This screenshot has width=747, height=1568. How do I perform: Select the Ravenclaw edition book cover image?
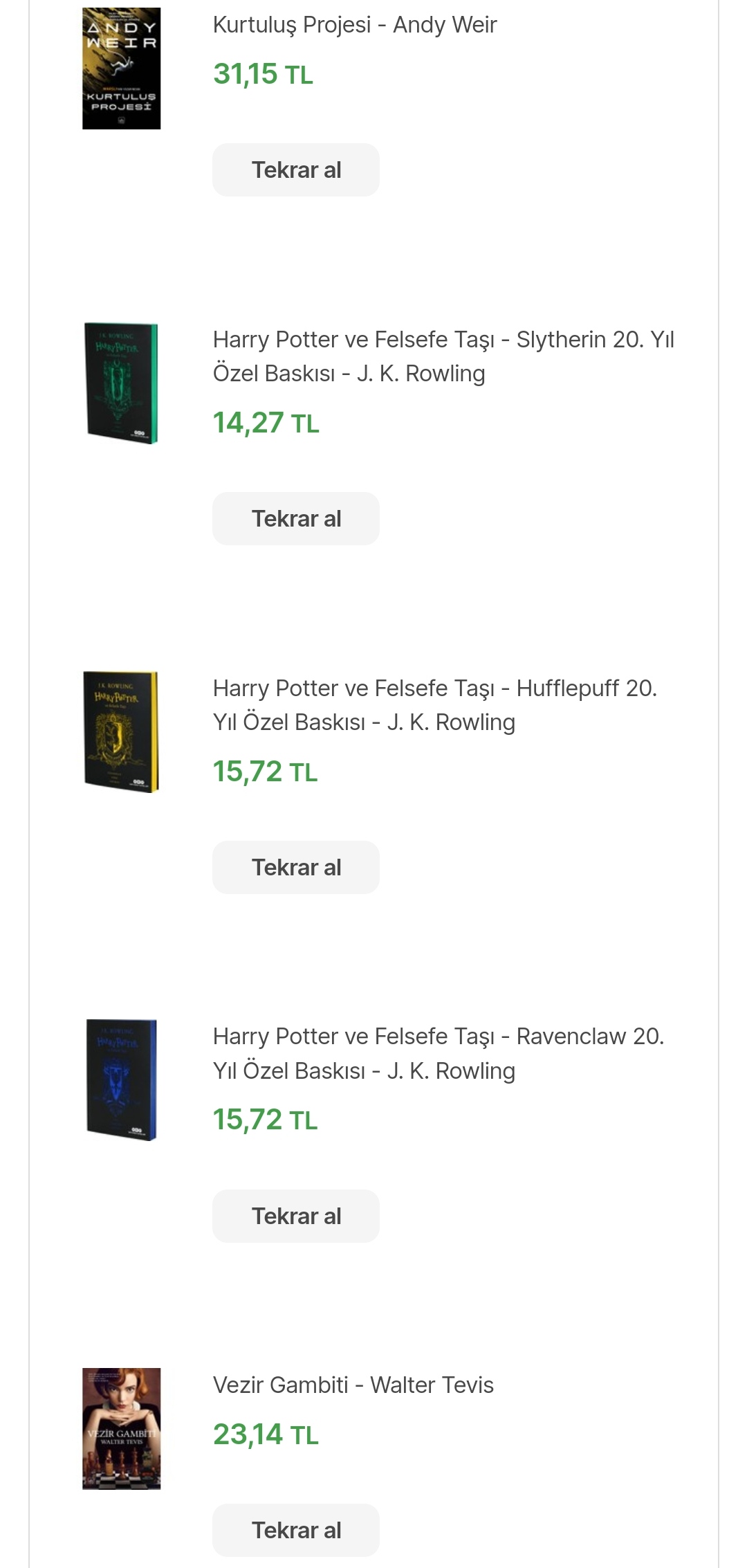121,1079
